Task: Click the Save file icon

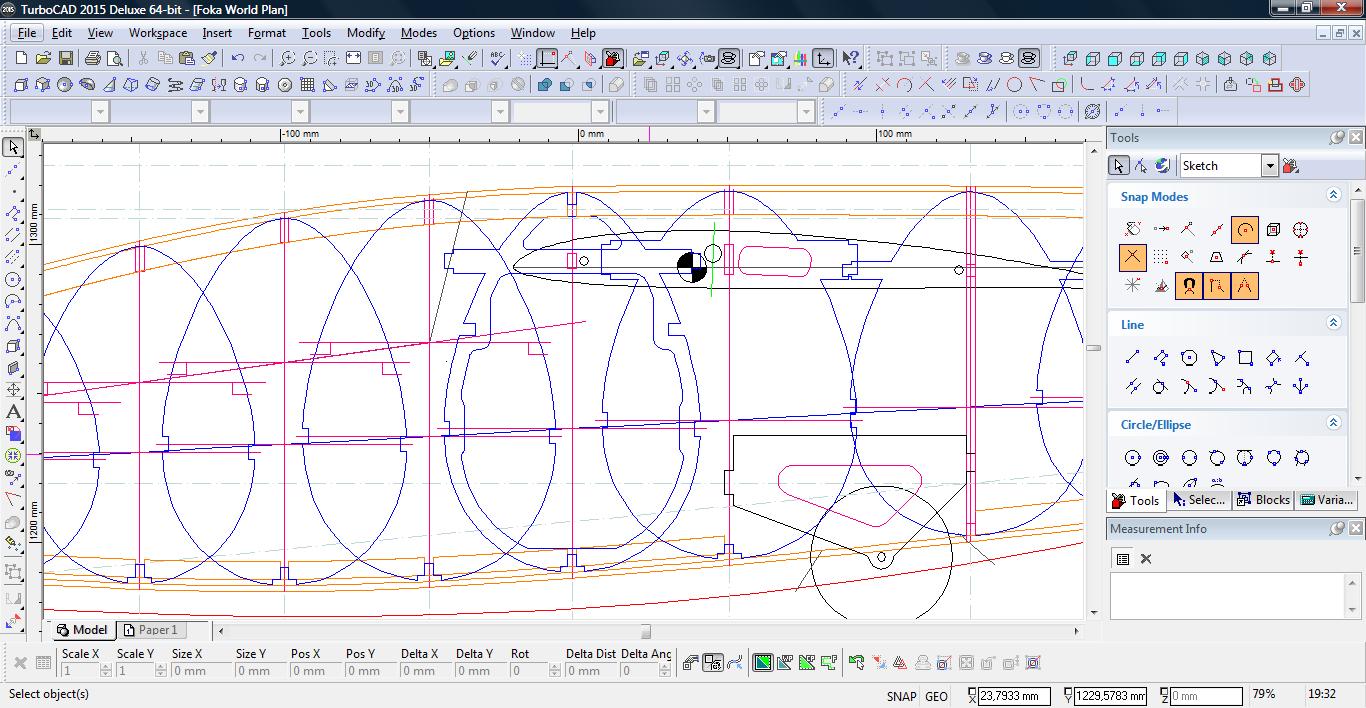Action: (x=65, y=59)
